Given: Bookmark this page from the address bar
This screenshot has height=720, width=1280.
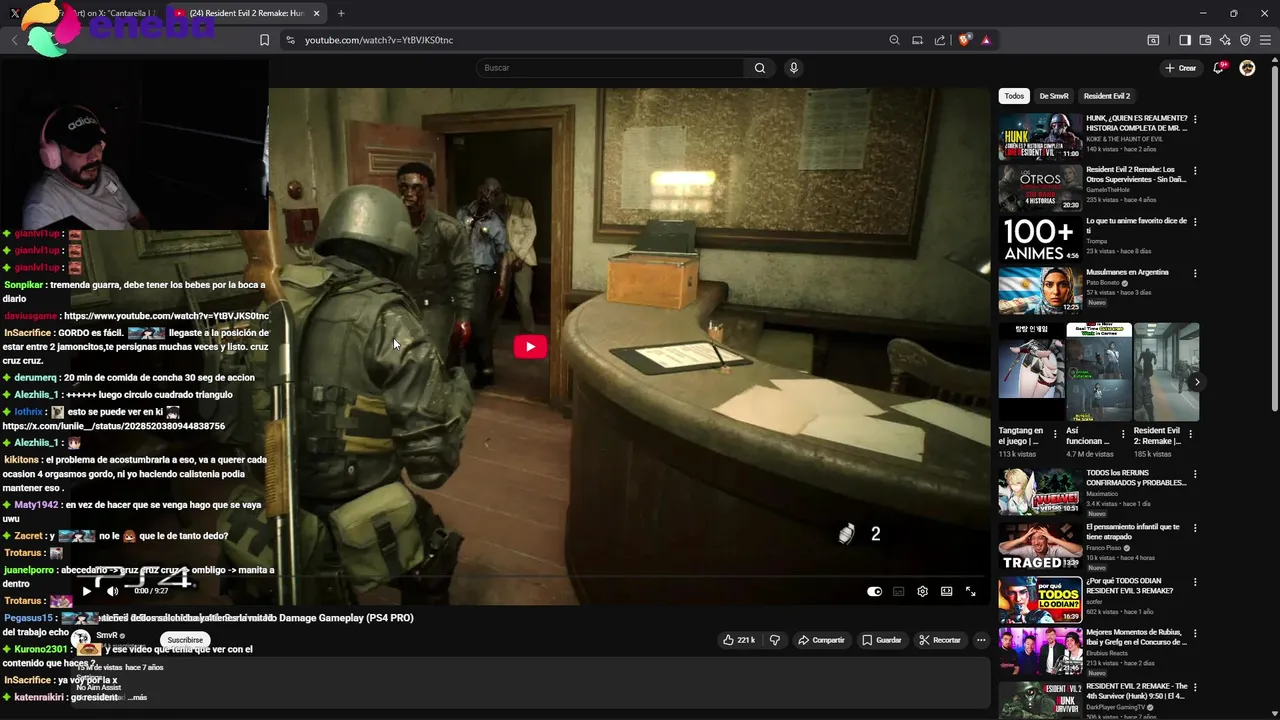Looking at the screenshot, I should pos(264,40).
